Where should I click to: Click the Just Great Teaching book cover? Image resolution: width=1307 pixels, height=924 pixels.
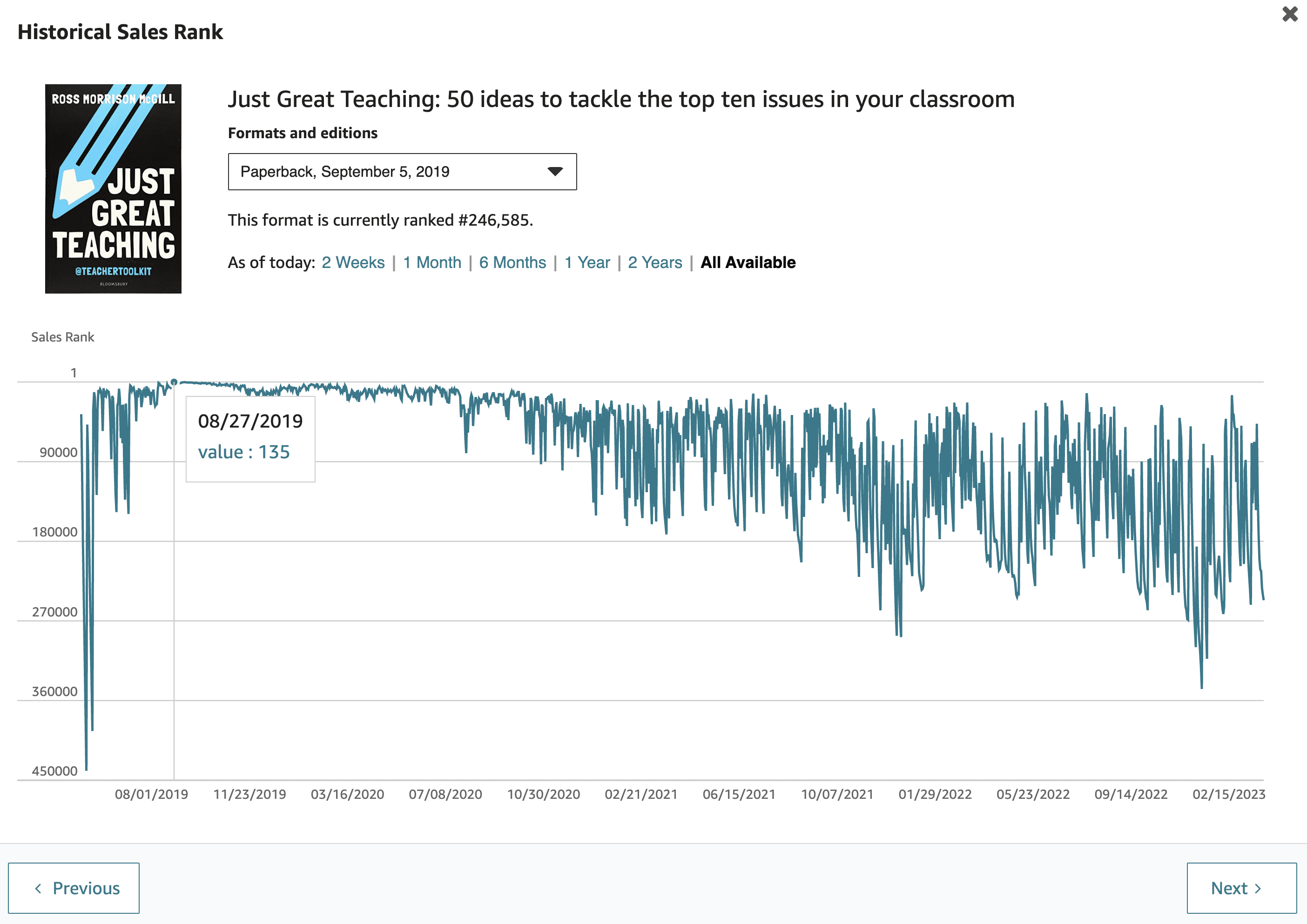coord(113,189)
